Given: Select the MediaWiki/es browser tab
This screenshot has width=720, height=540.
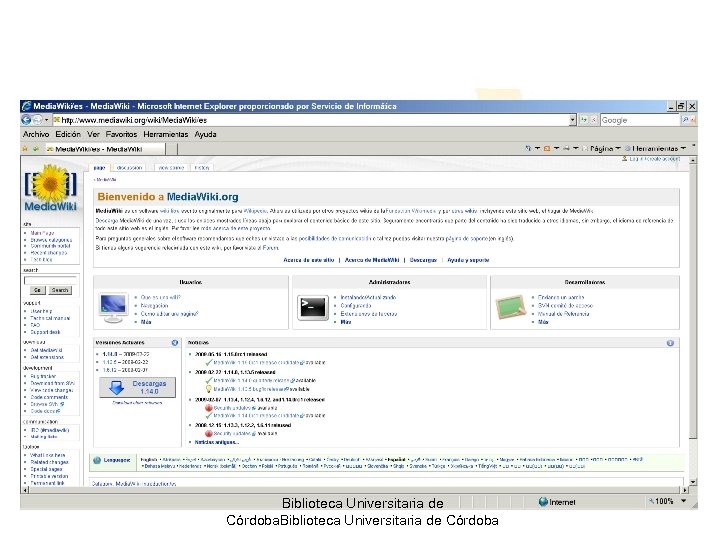Looking at the screenshot, I should 105,149.
